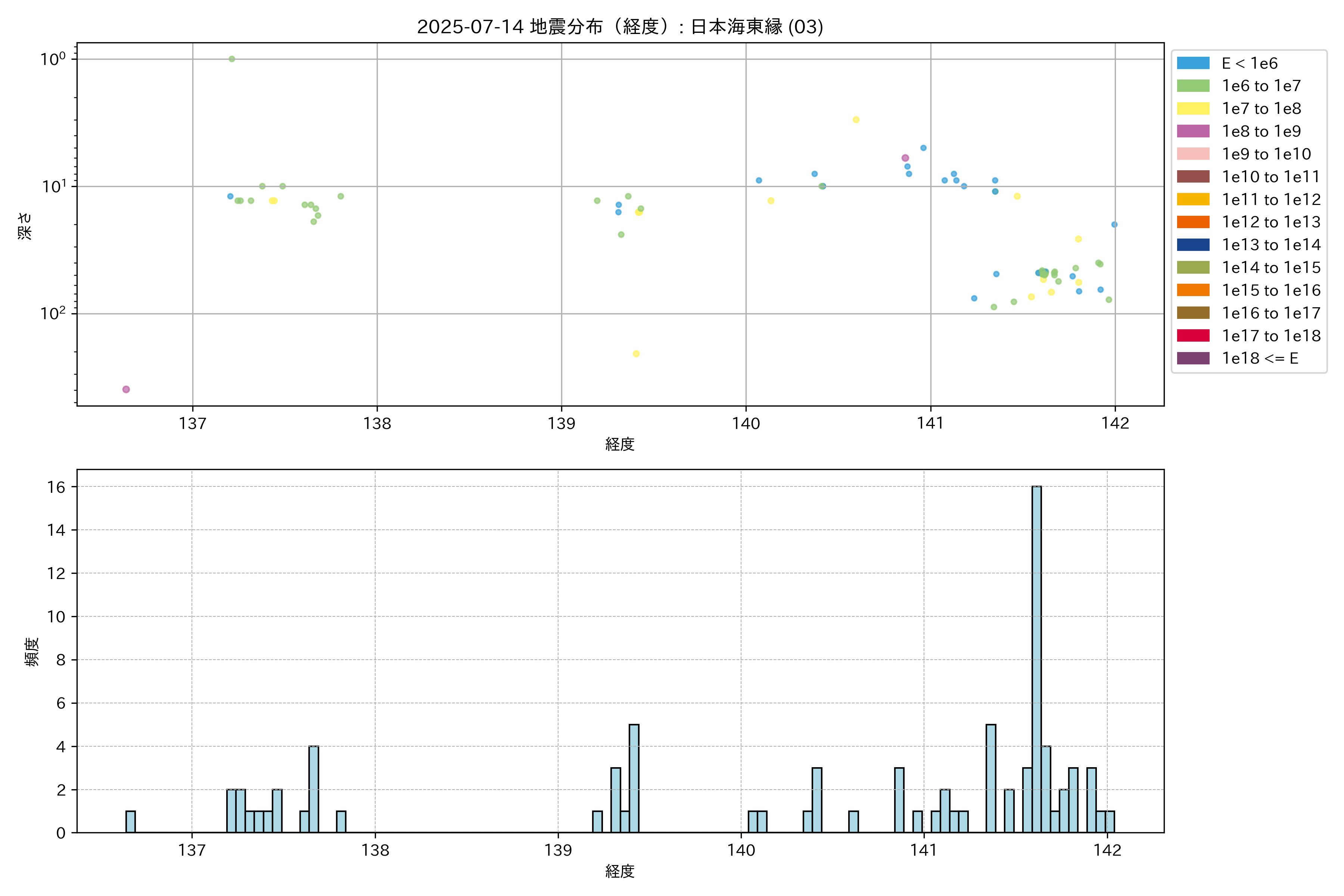Click the green '1e6 to 1e7' legend swatch
The height and width of the screenshot is (896, 1344).
[1193, 86]
